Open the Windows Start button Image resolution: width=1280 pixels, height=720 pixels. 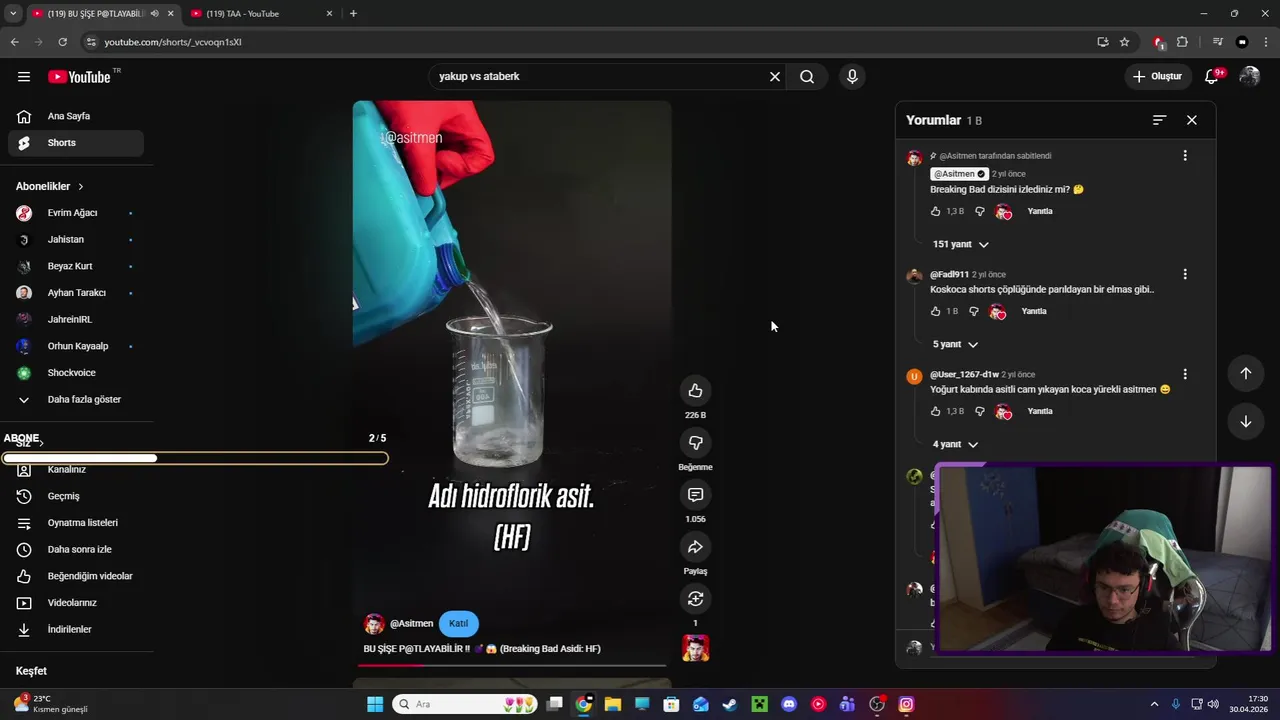coord(375,704)
